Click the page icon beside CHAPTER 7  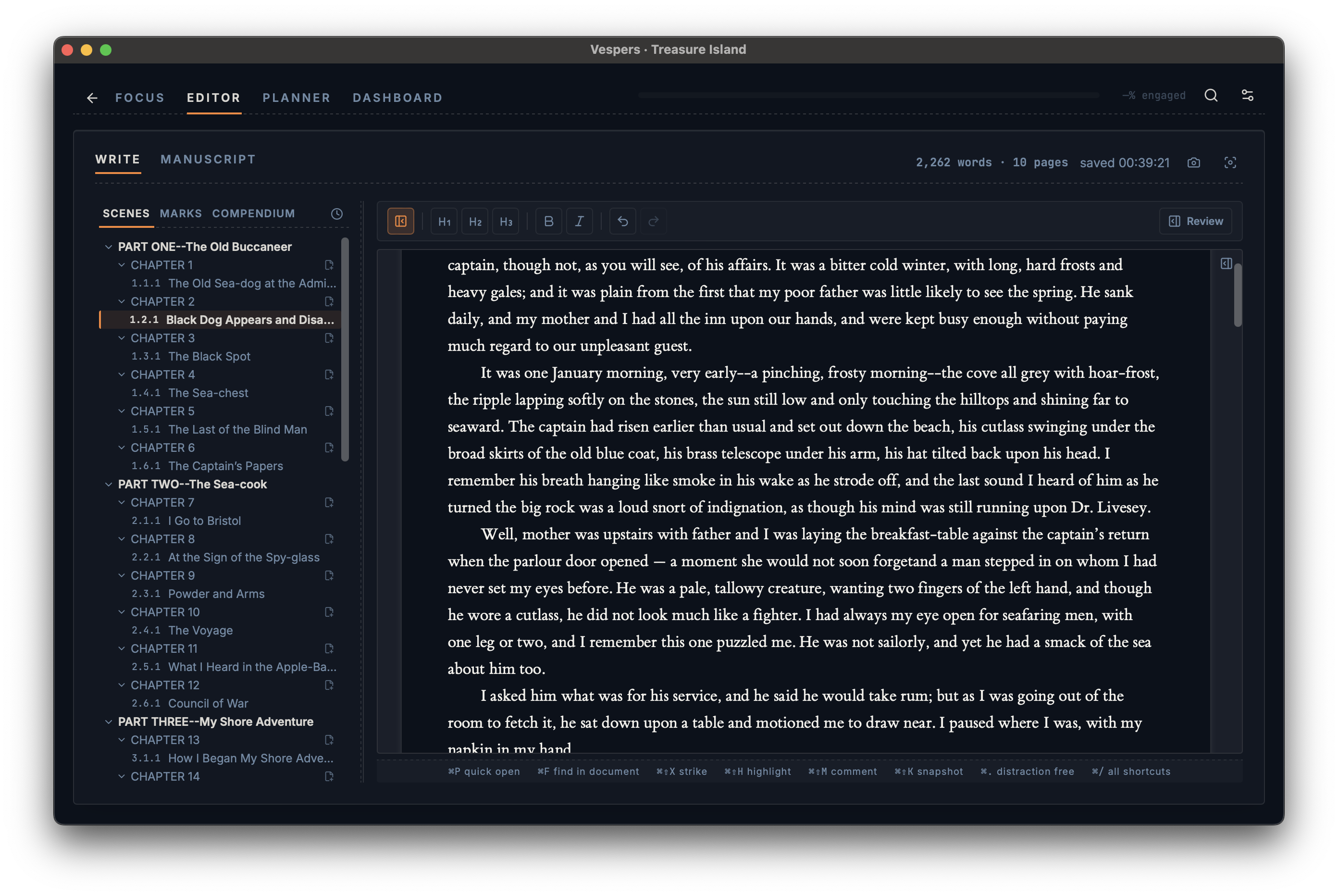pyautogui.click(x=329, y=503)
